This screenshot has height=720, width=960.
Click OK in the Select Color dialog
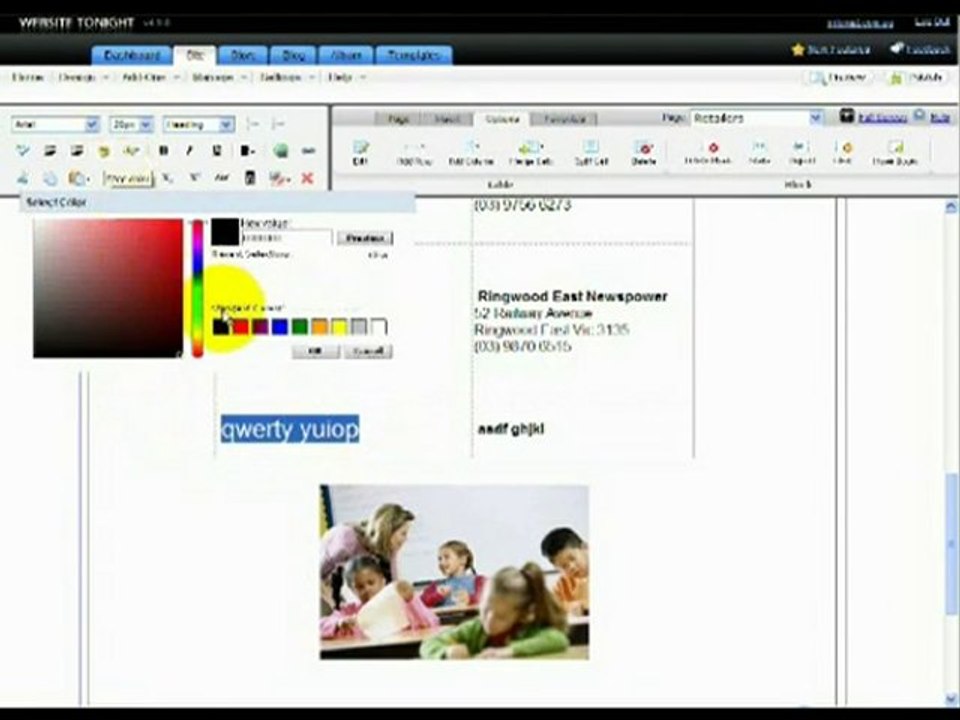[x=315, y=351]
